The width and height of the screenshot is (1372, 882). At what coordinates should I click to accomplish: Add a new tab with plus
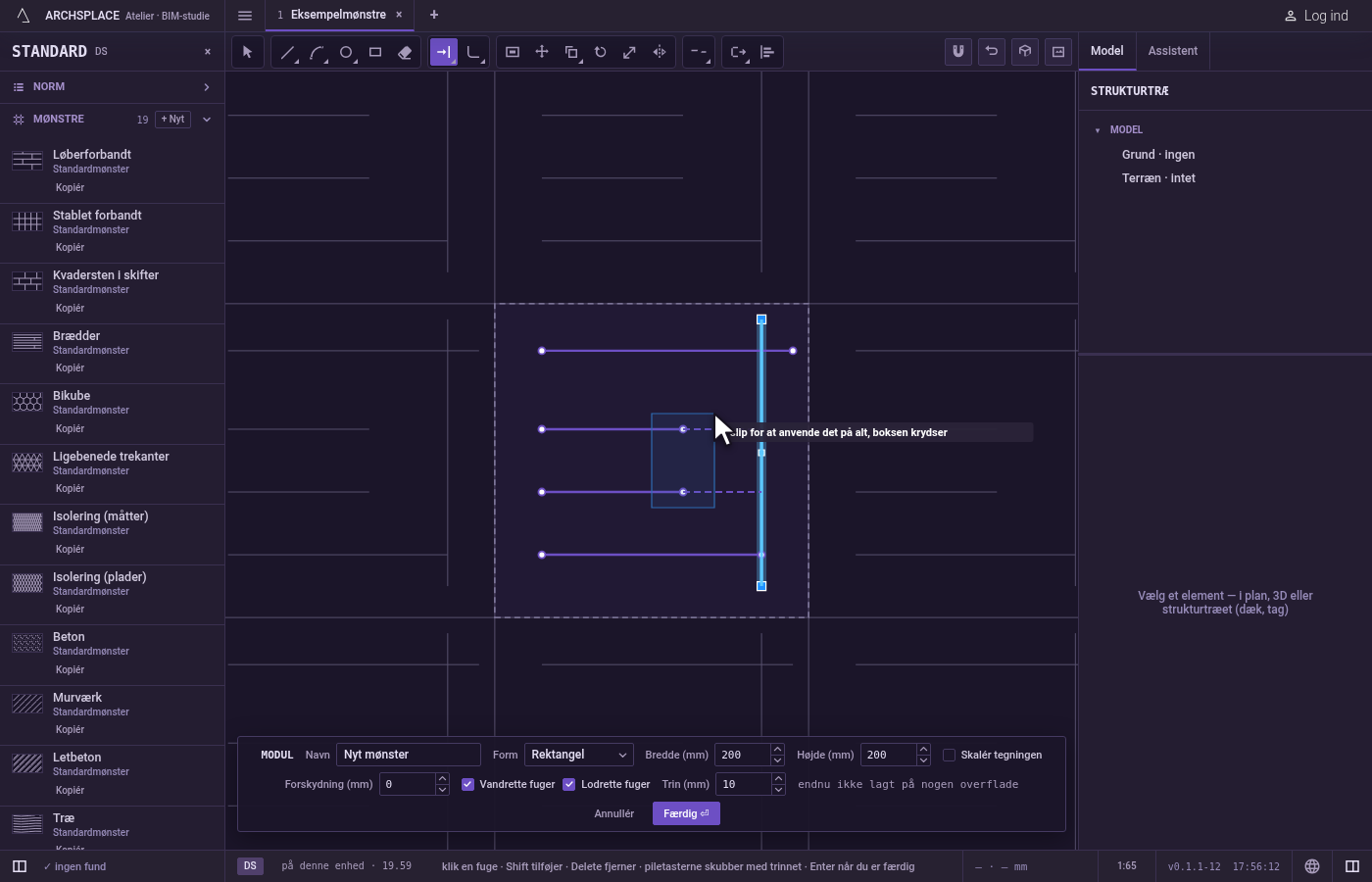[x=434, y=15]
